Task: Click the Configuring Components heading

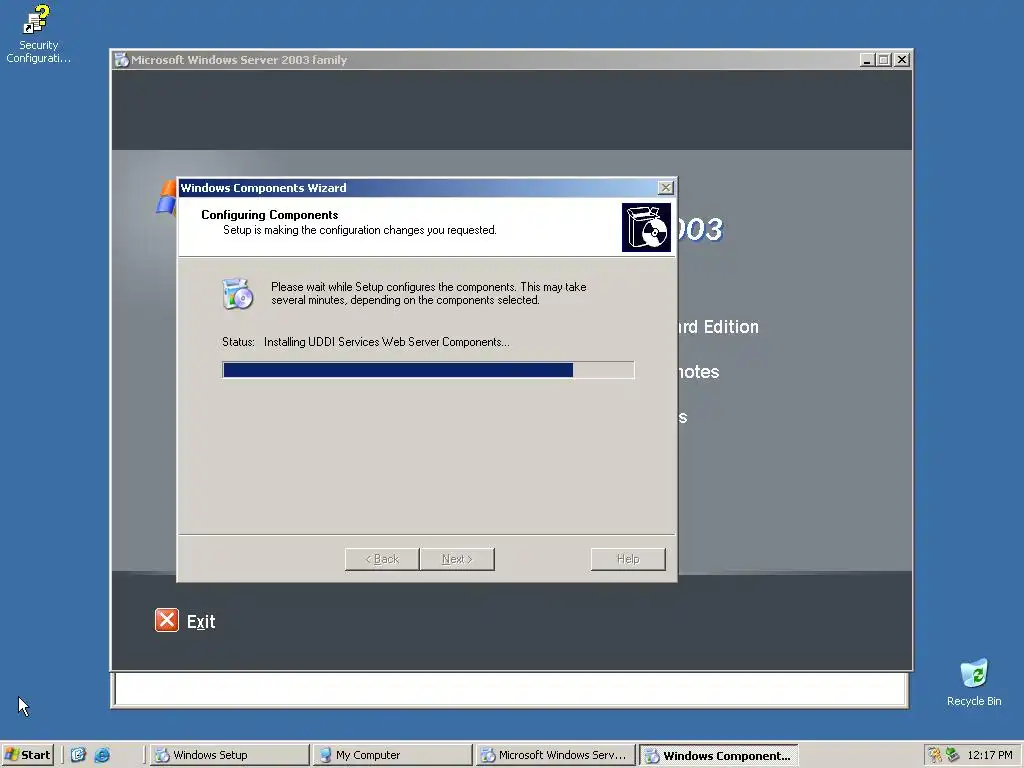Action: click(270, 215)
